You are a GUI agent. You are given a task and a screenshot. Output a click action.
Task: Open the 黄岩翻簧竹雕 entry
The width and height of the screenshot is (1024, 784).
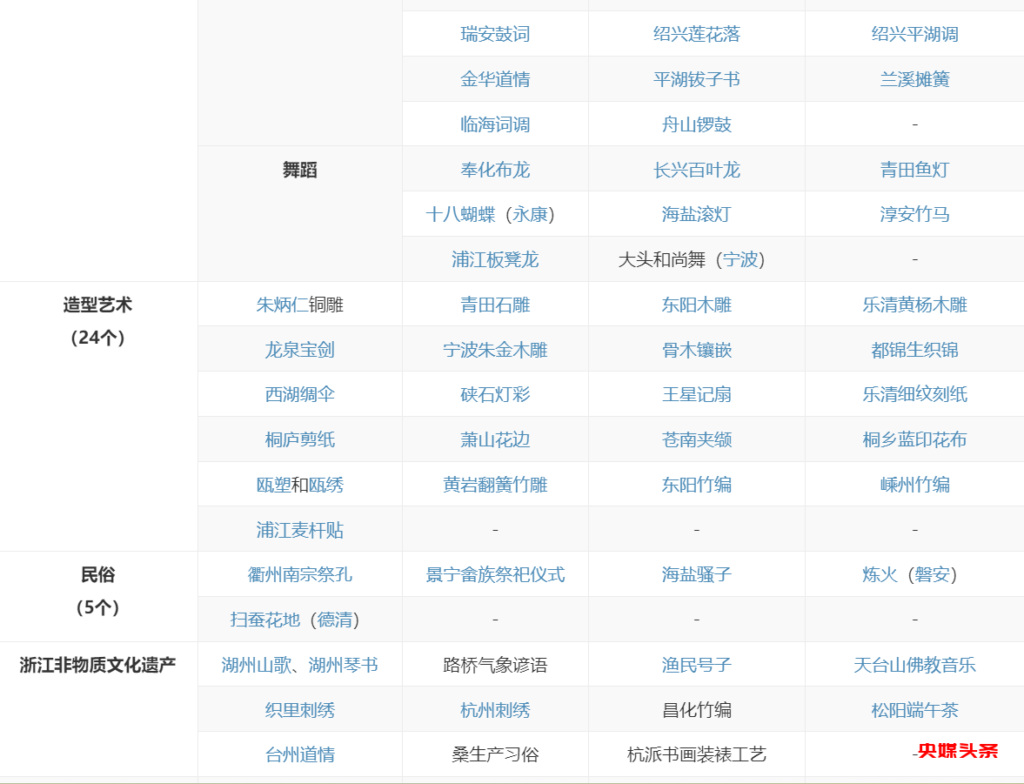tap(494, 484)
